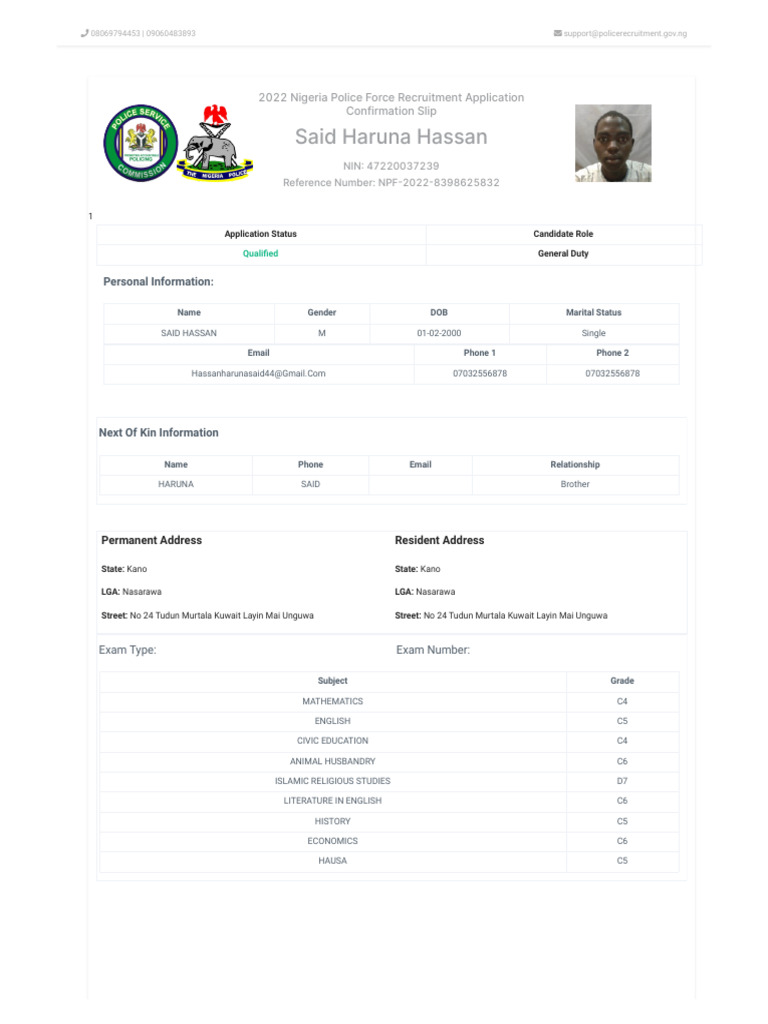Open the support@policerecruitment.gov.ng email link
The width and height of the screenshot is (768, 1024).
[625, 33]
